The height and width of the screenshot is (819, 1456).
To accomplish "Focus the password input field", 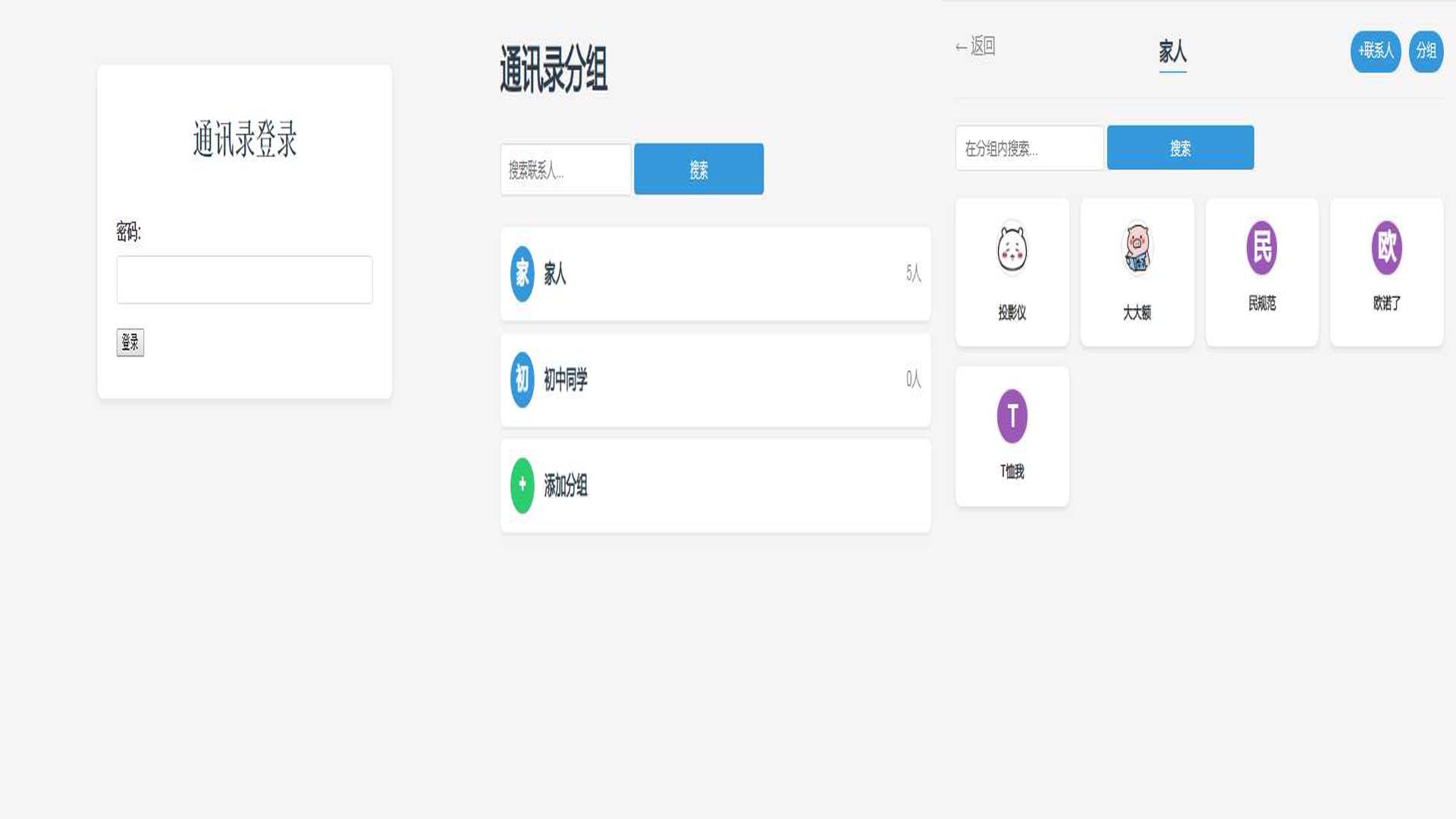I will point(244,280).
